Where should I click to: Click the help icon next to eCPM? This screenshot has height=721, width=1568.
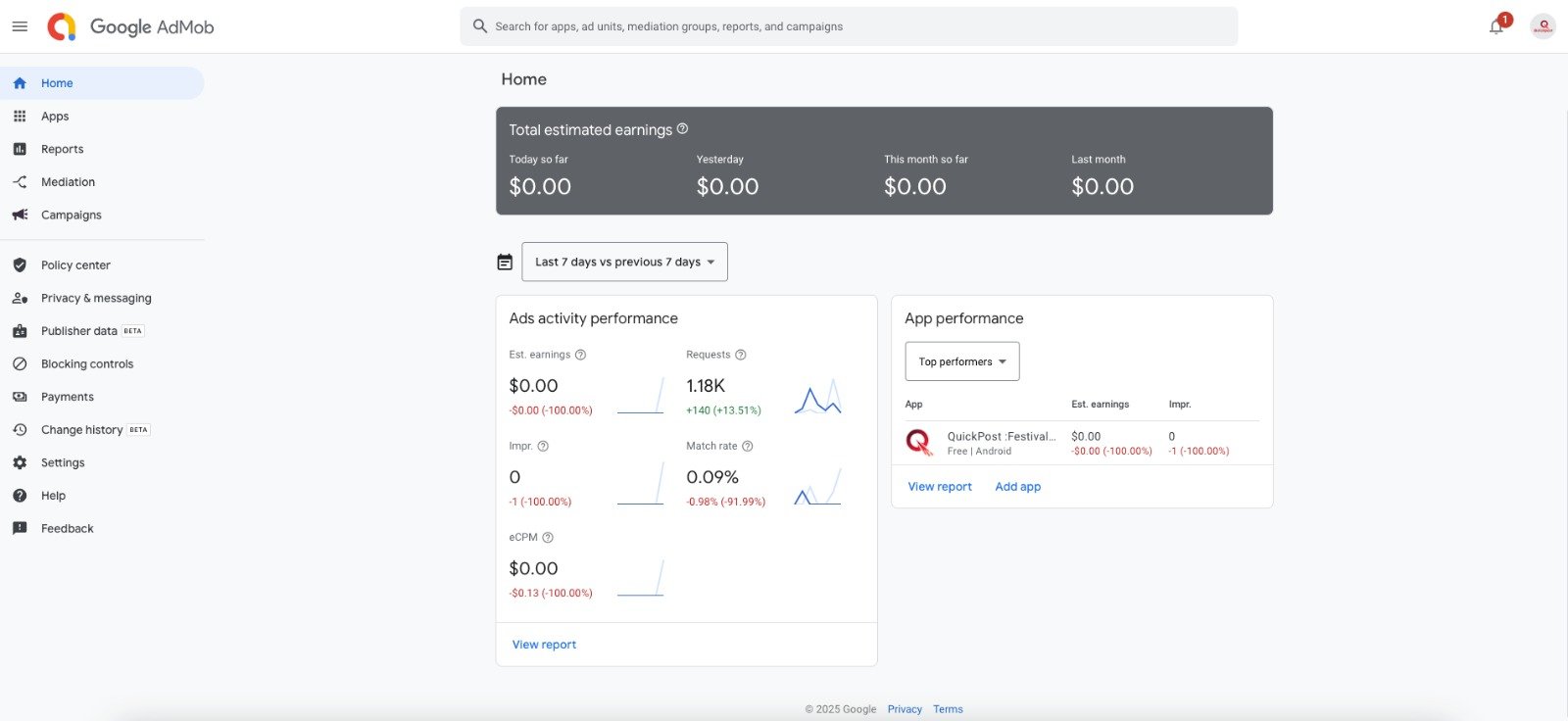548,537
